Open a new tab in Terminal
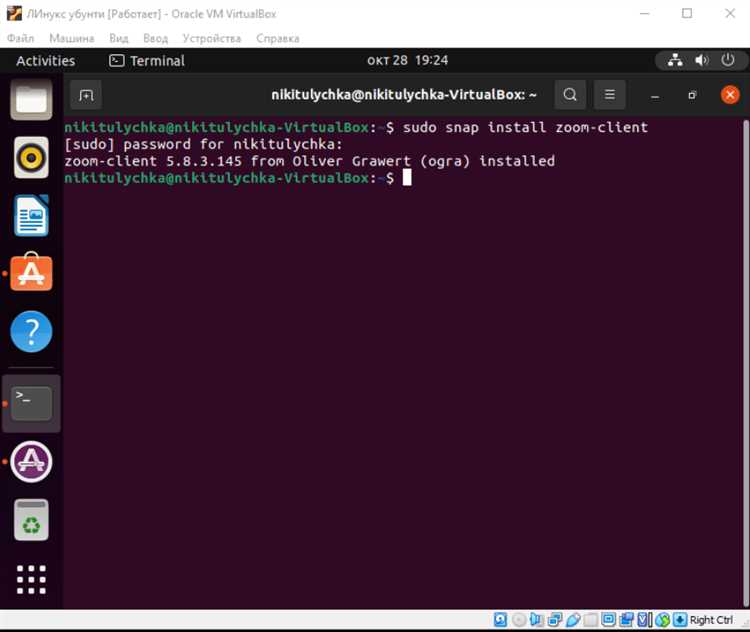The height and width of the screenshot is (632, 750). click(x=86, y=95)
